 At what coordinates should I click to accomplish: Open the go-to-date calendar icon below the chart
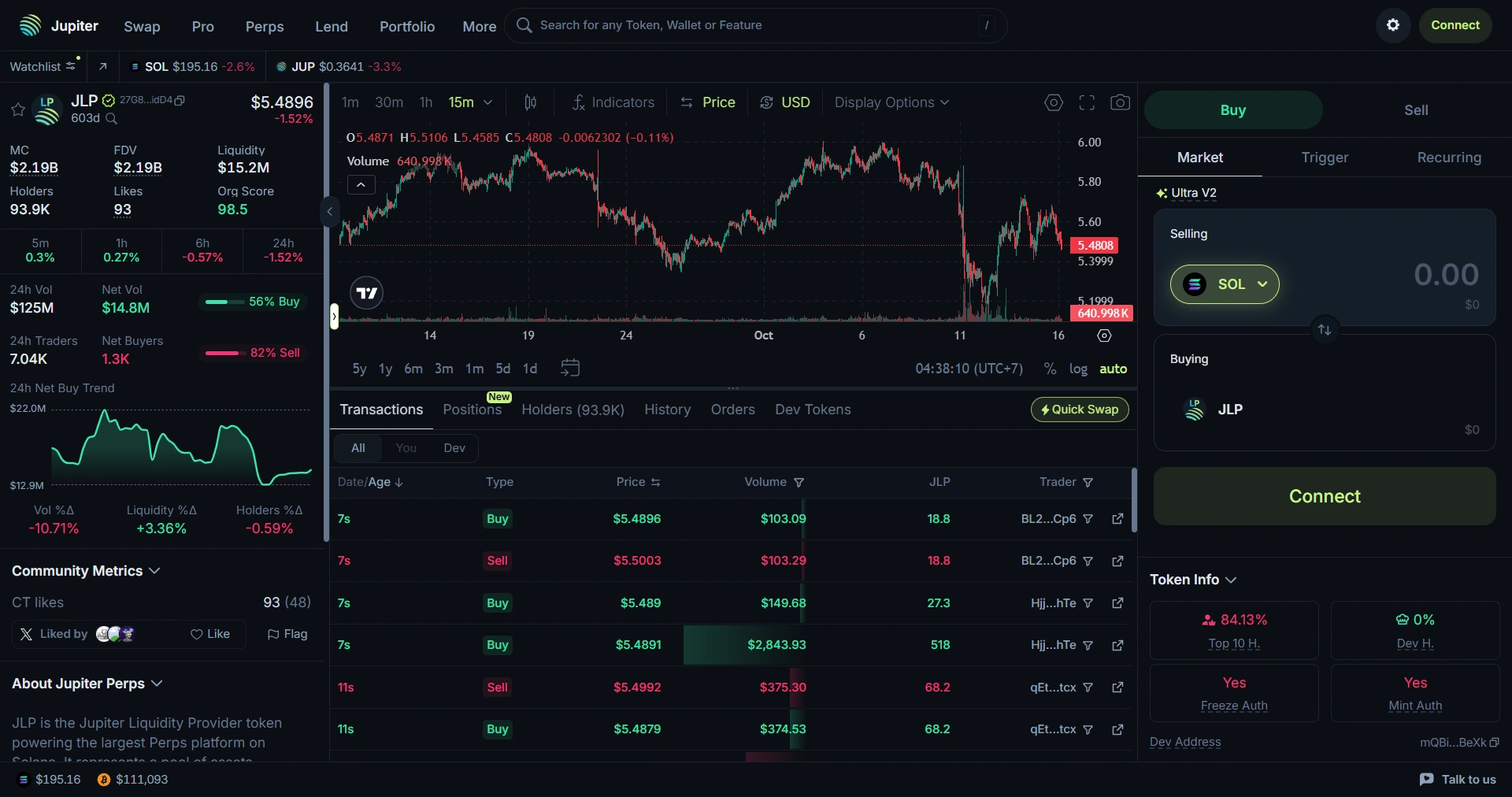coord(570,368)
